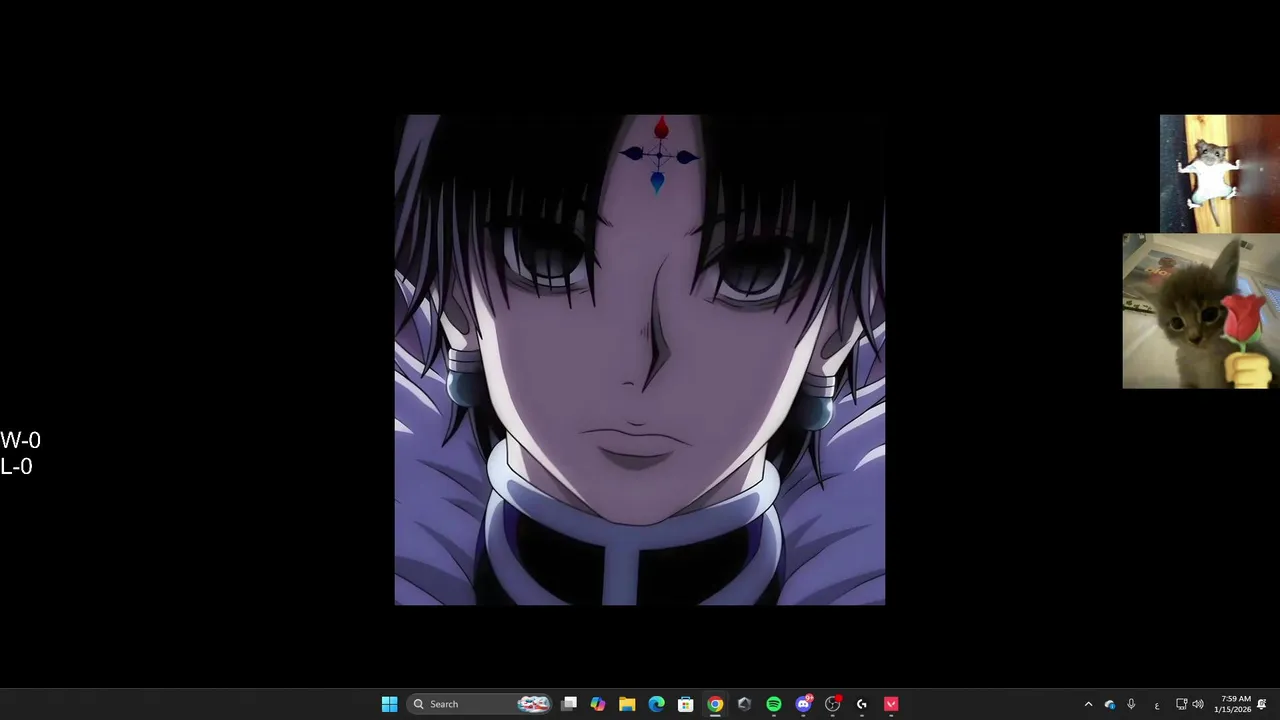Click the anime character portrait image
Image resolution: width=1280 pixels, height=720 pixels.
(x=640, y=360)
